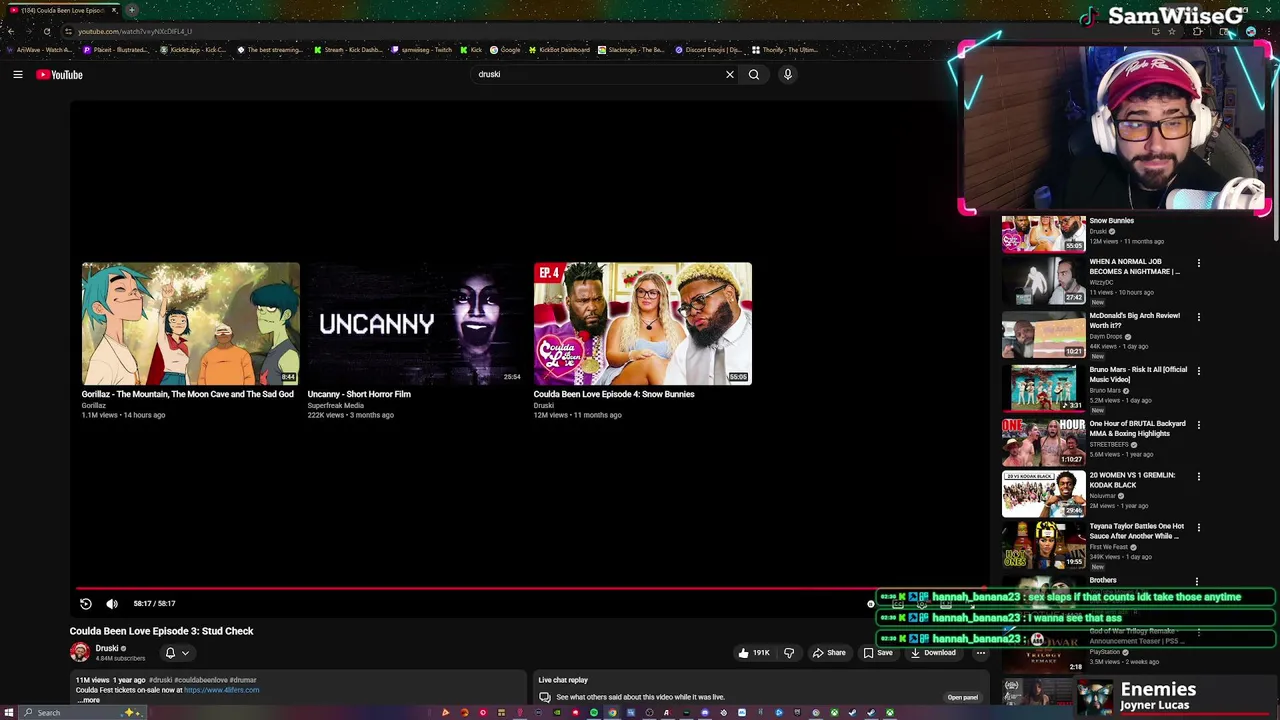Bookmark page with star icon

(x=1172, y=31)
